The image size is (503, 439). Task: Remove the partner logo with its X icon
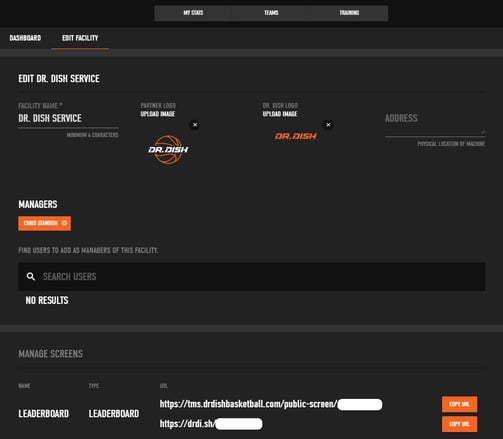pyautogui.click(x=195, y=125)
